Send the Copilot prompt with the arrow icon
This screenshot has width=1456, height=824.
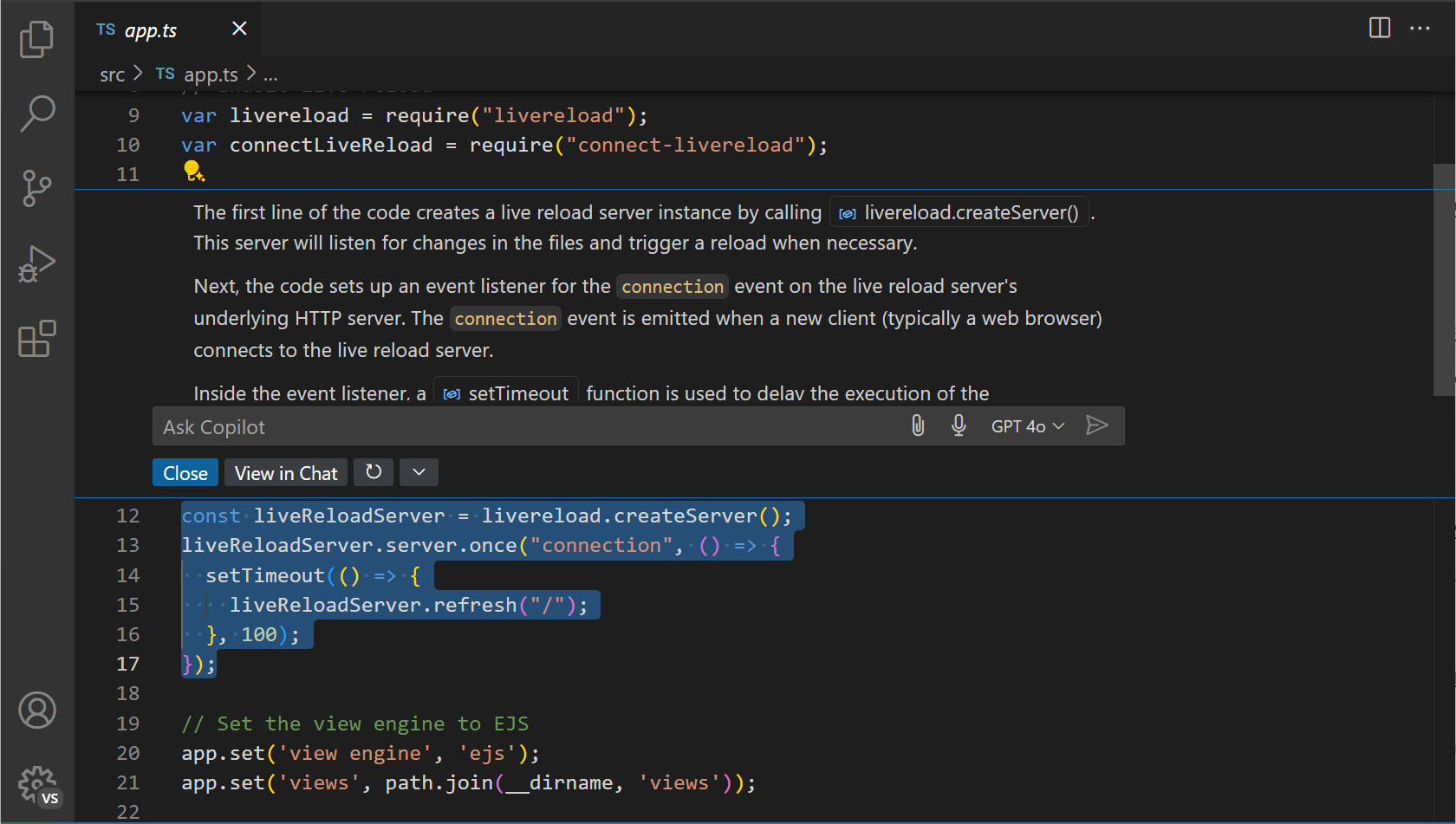pyautogui.click(x=1096, y=425)
